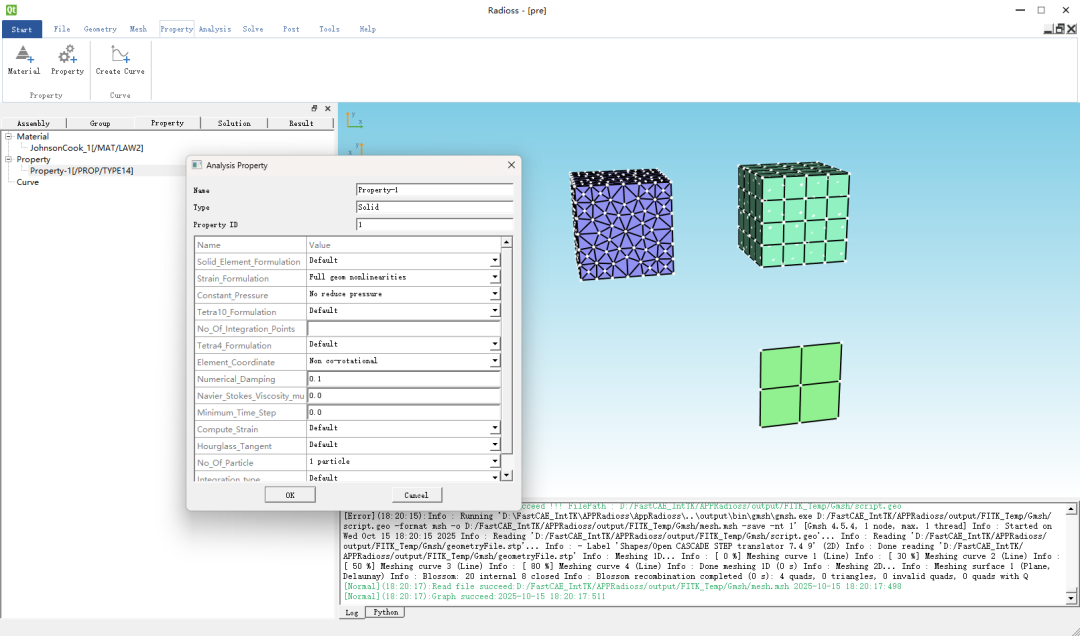Open the Mesh menu

point(138,29)
